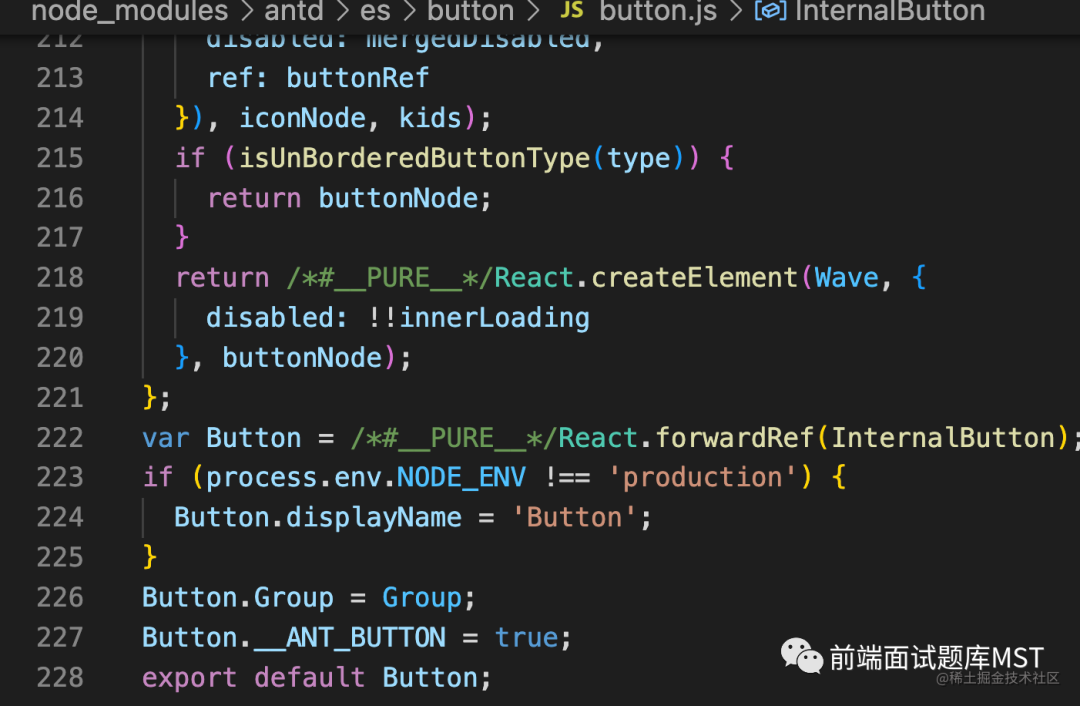The height and width of the screenshot is (706, 1080).
Task: Click the 'Button' string on line 224
Action: coord(574,517)
